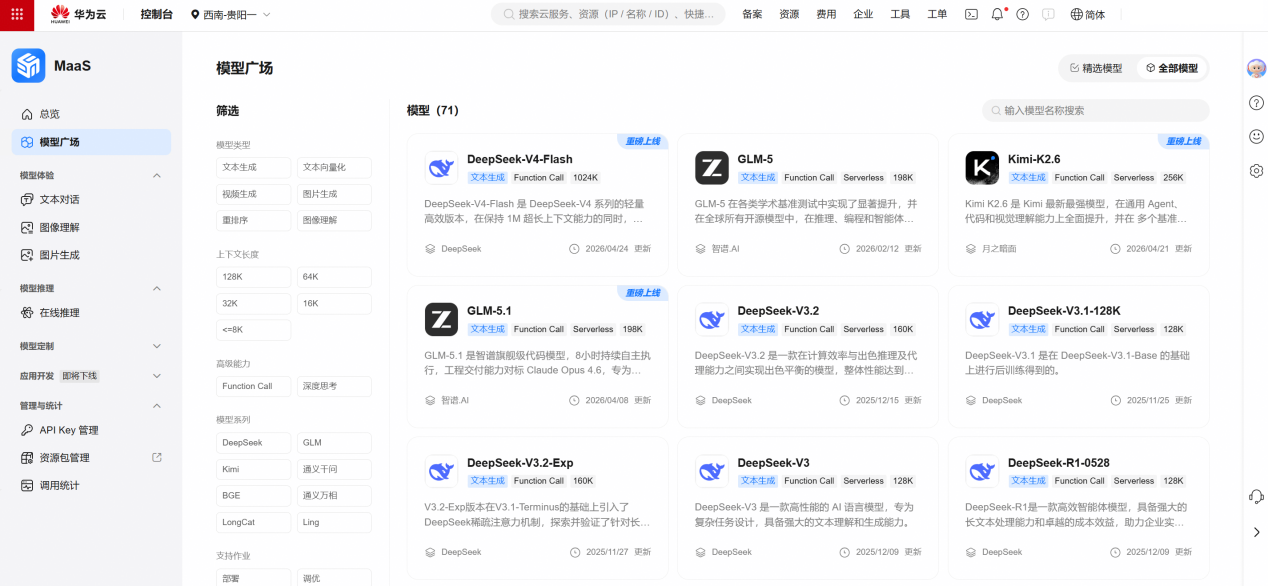Click the hexagon settings icon on right

(1256, 171)
